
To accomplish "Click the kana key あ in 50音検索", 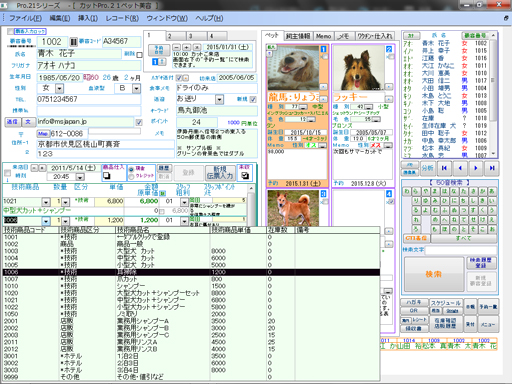I will 492,192.
